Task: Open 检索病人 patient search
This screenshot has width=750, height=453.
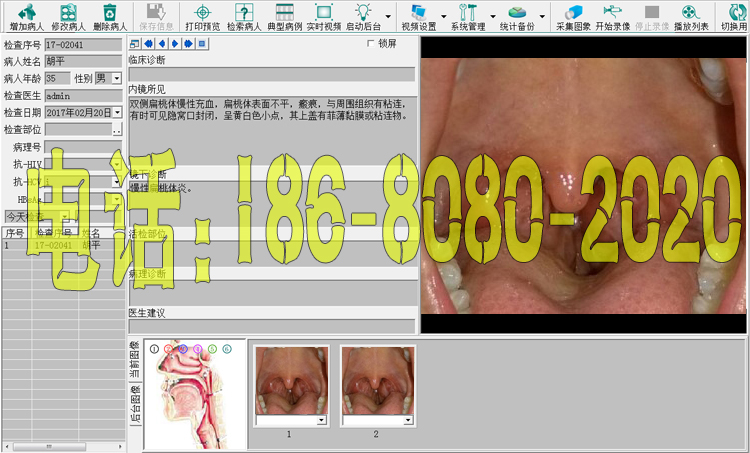Action: tap(244, 17)
